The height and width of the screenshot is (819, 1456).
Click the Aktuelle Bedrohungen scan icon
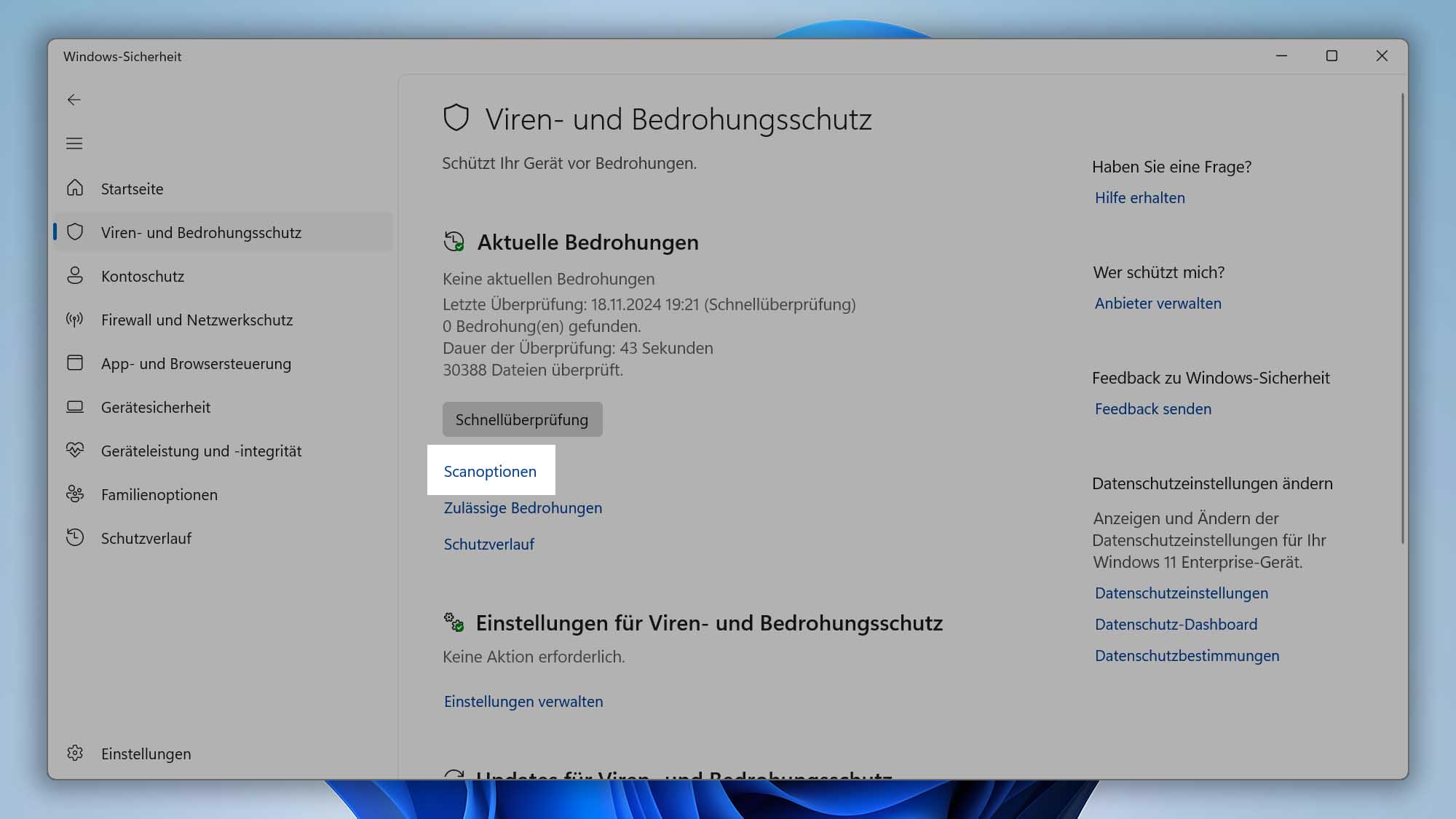click(454, 242)
